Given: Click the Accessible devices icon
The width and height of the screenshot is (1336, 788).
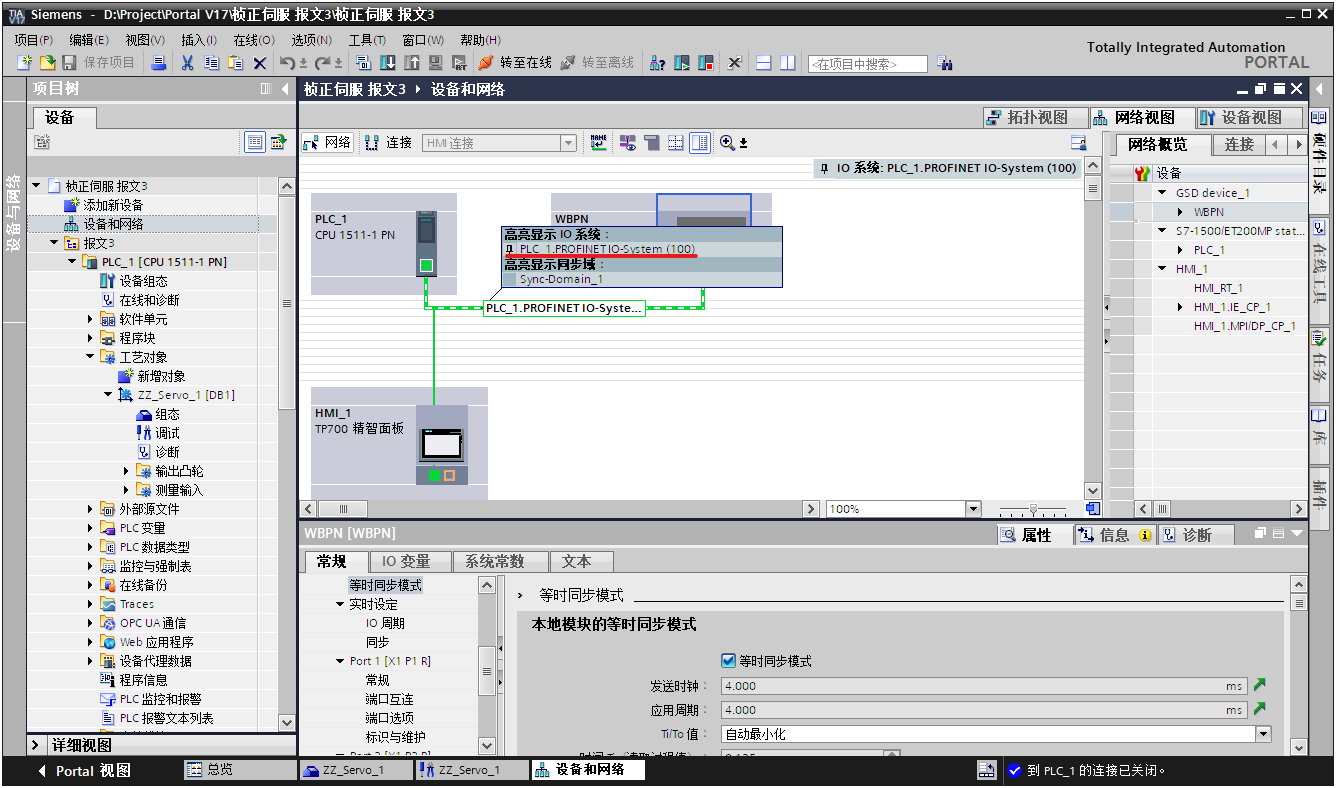Looking at the screenshot, I should [x=657, y=63].
